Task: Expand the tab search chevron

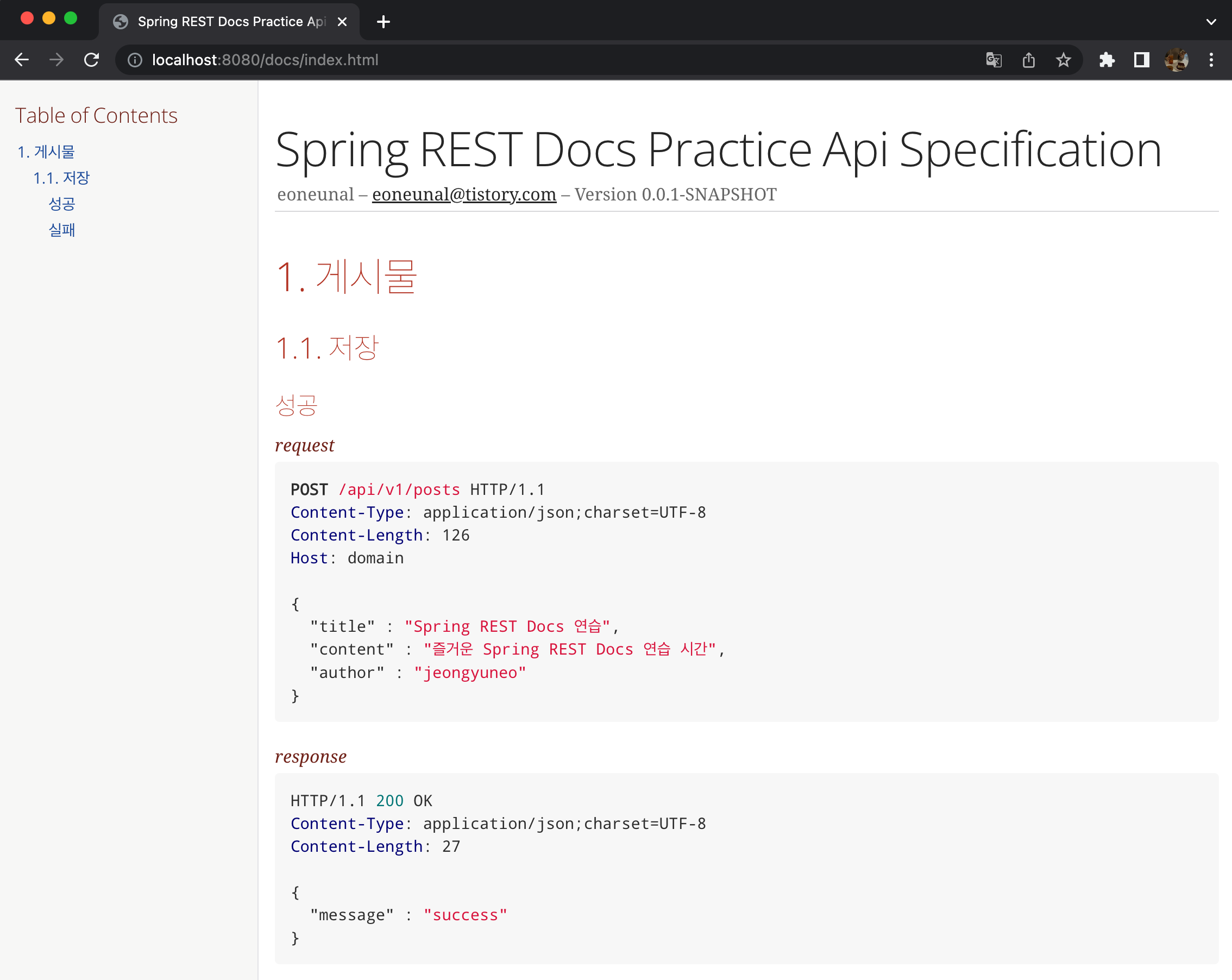Action: [1211, 22]
